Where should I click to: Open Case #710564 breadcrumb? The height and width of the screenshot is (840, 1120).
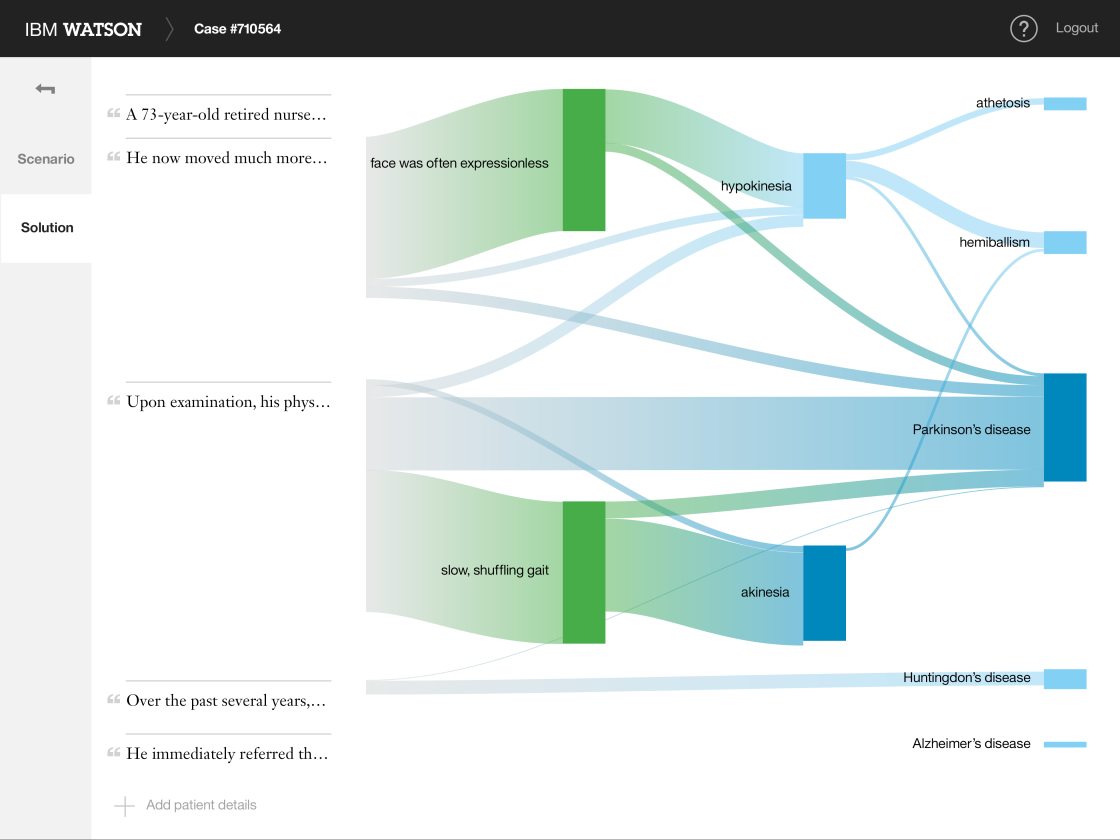(237, 29)
